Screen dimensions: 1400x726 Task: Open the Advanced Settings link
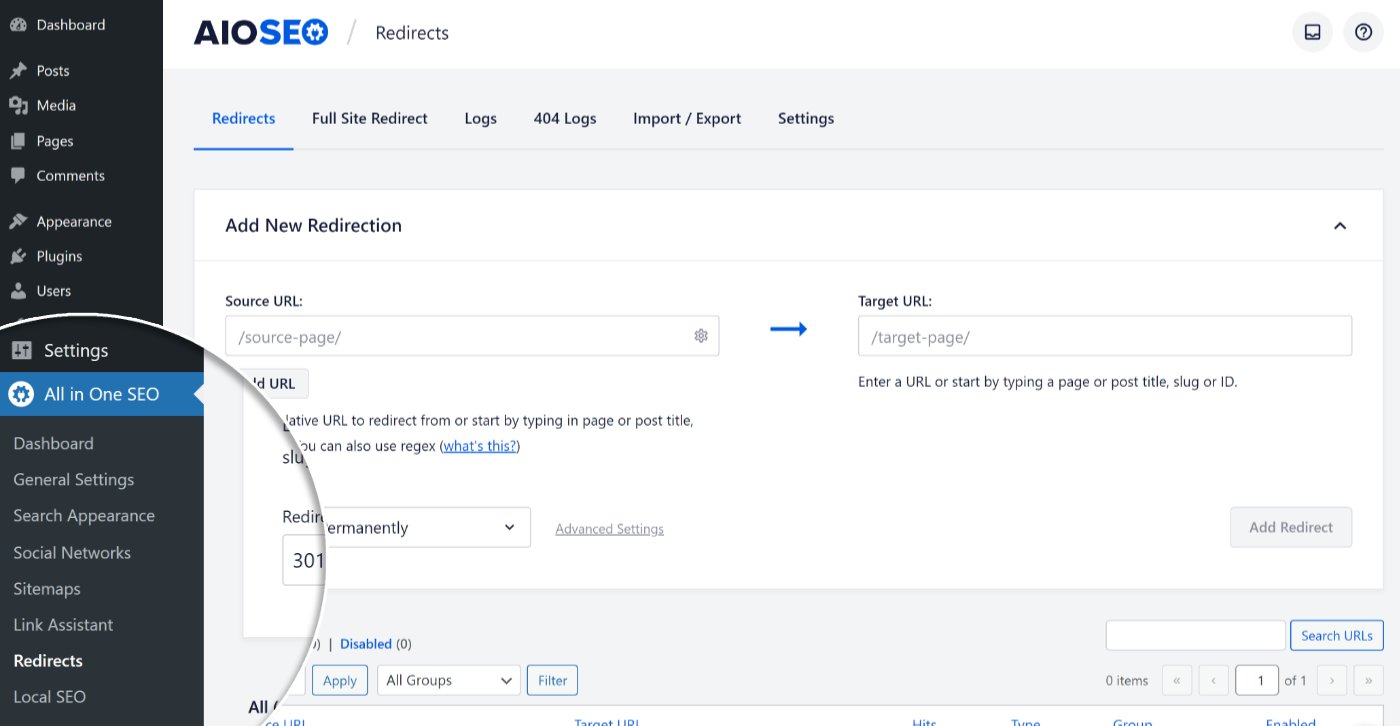pos(609,529)
